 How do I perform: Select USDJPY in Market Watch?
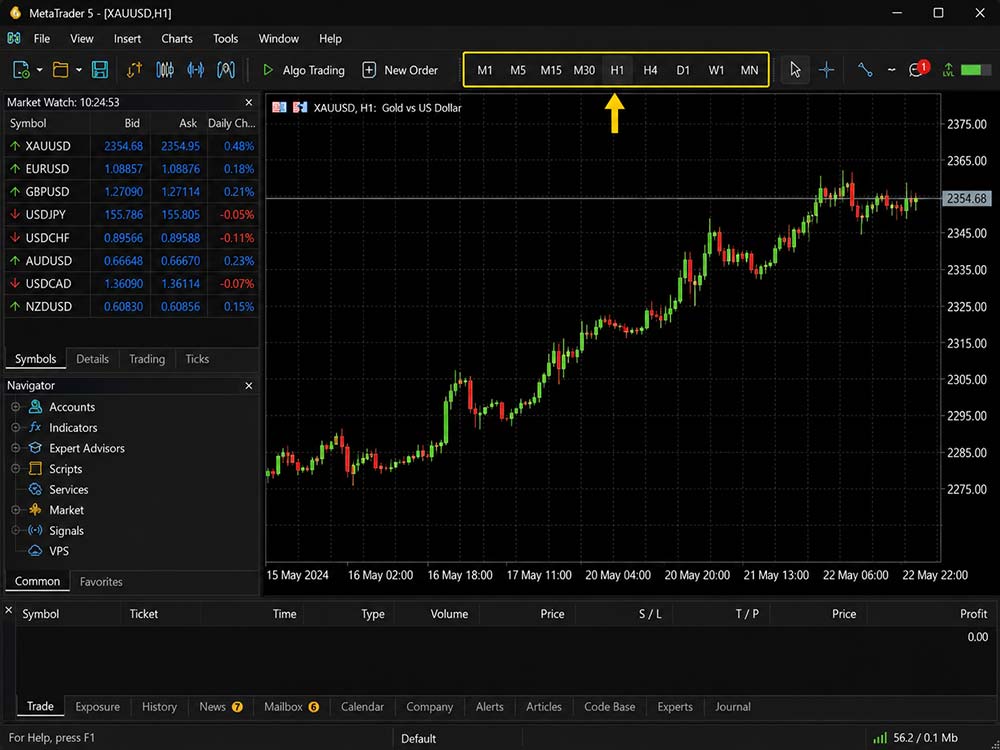pyautogui.click(x=131, y=215)
